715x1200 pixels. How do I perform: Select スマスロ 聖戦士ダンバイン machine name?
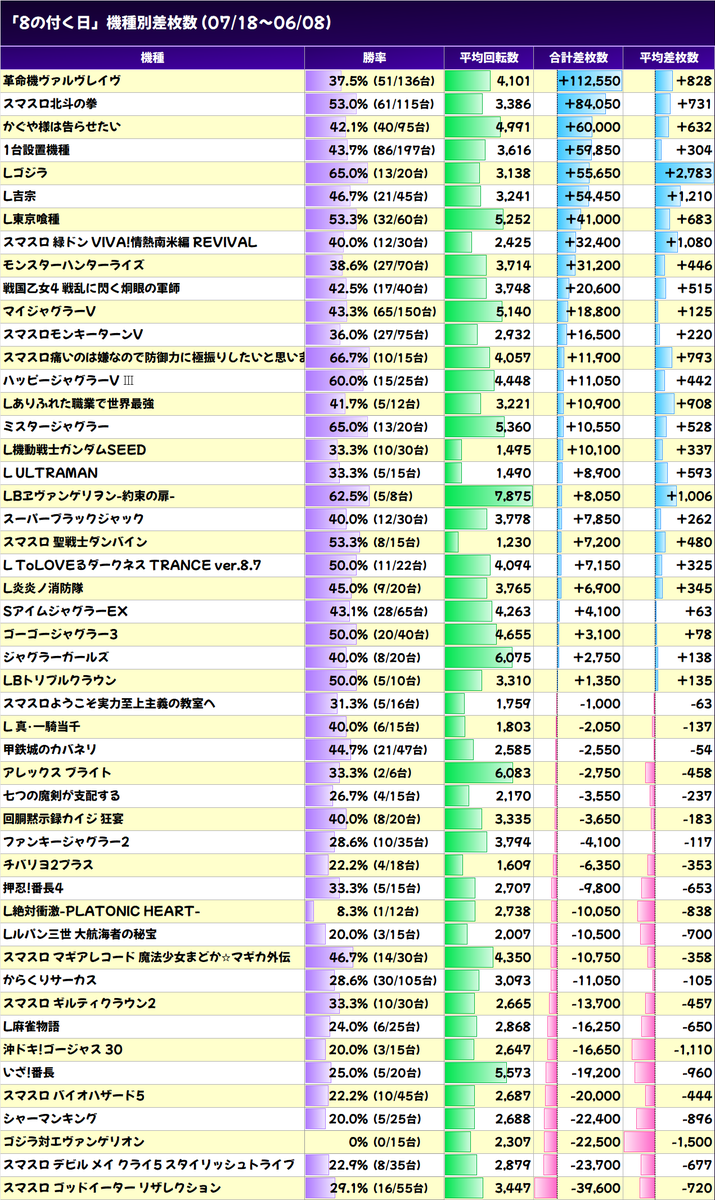pyautogui.click(x=76, y=541)
